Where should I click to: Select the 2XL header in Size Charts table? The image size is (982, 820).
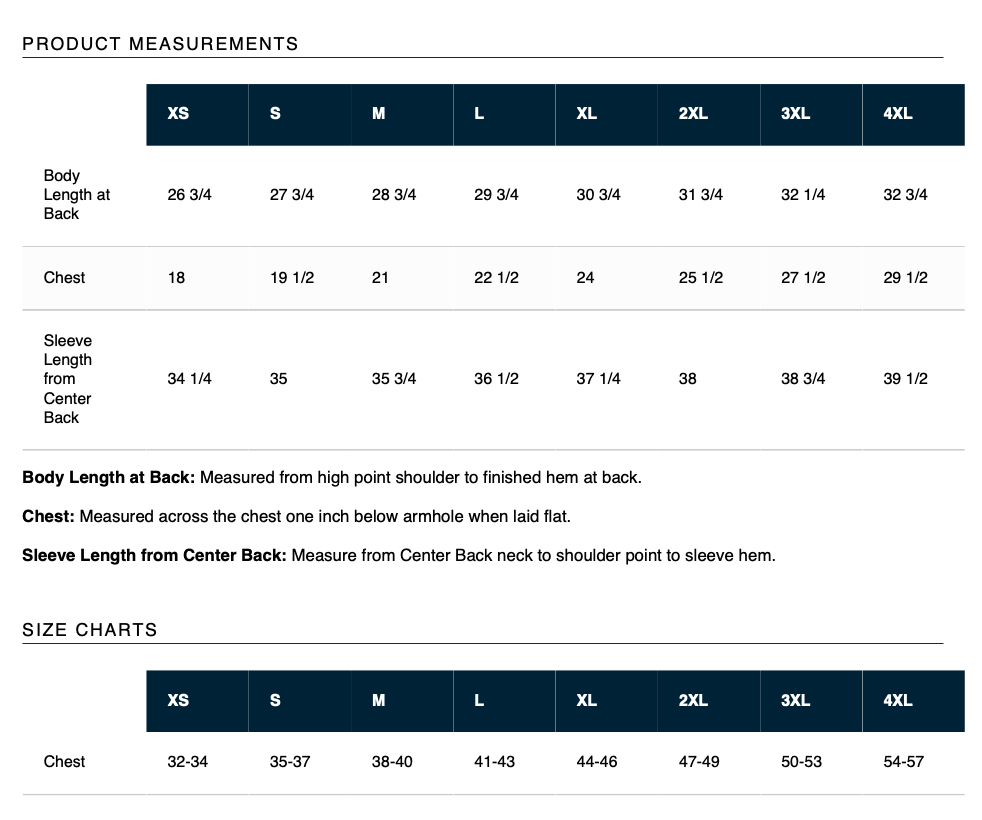tap(693, 700)
